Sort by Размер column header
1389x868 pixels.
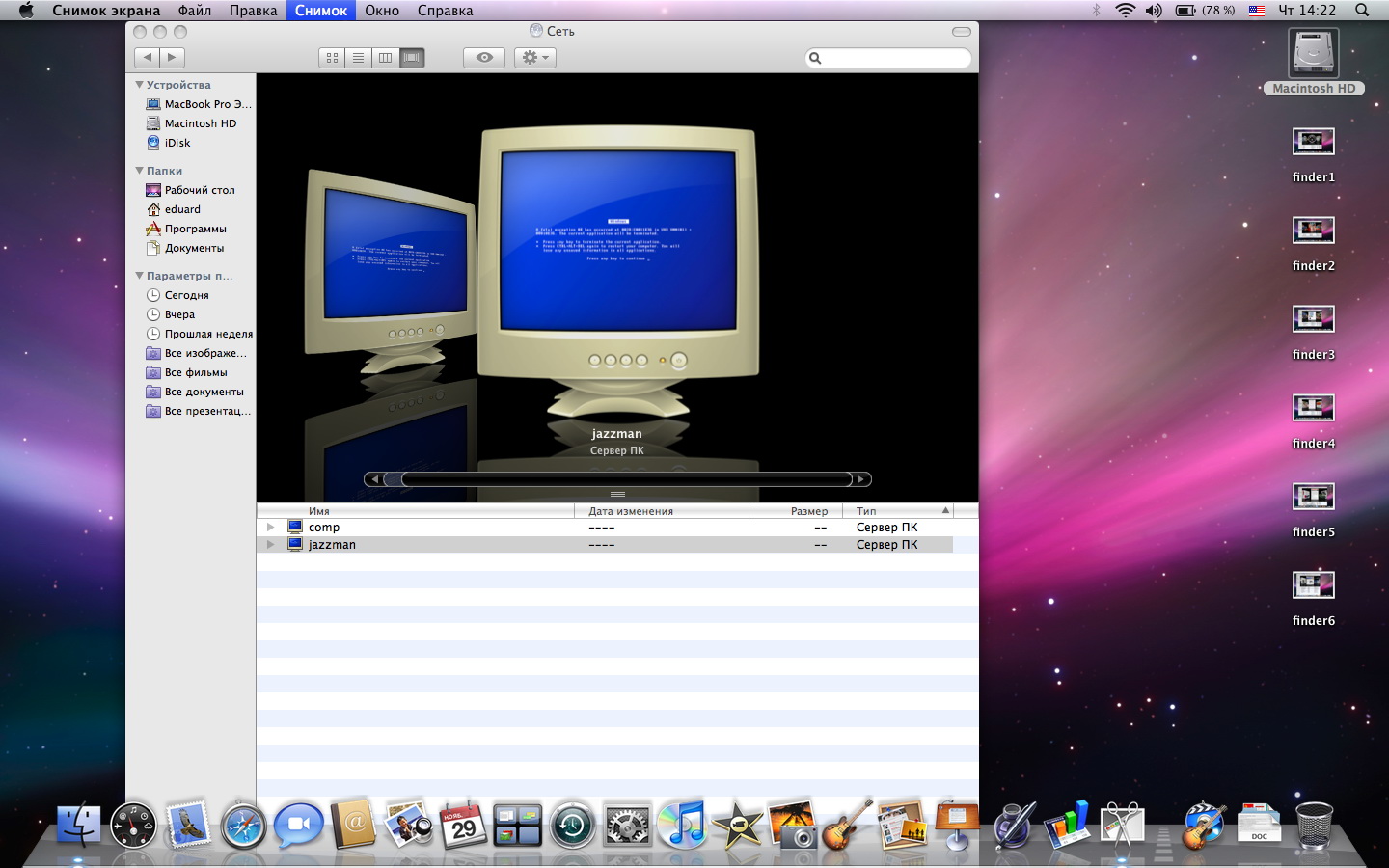coord(796,511)
